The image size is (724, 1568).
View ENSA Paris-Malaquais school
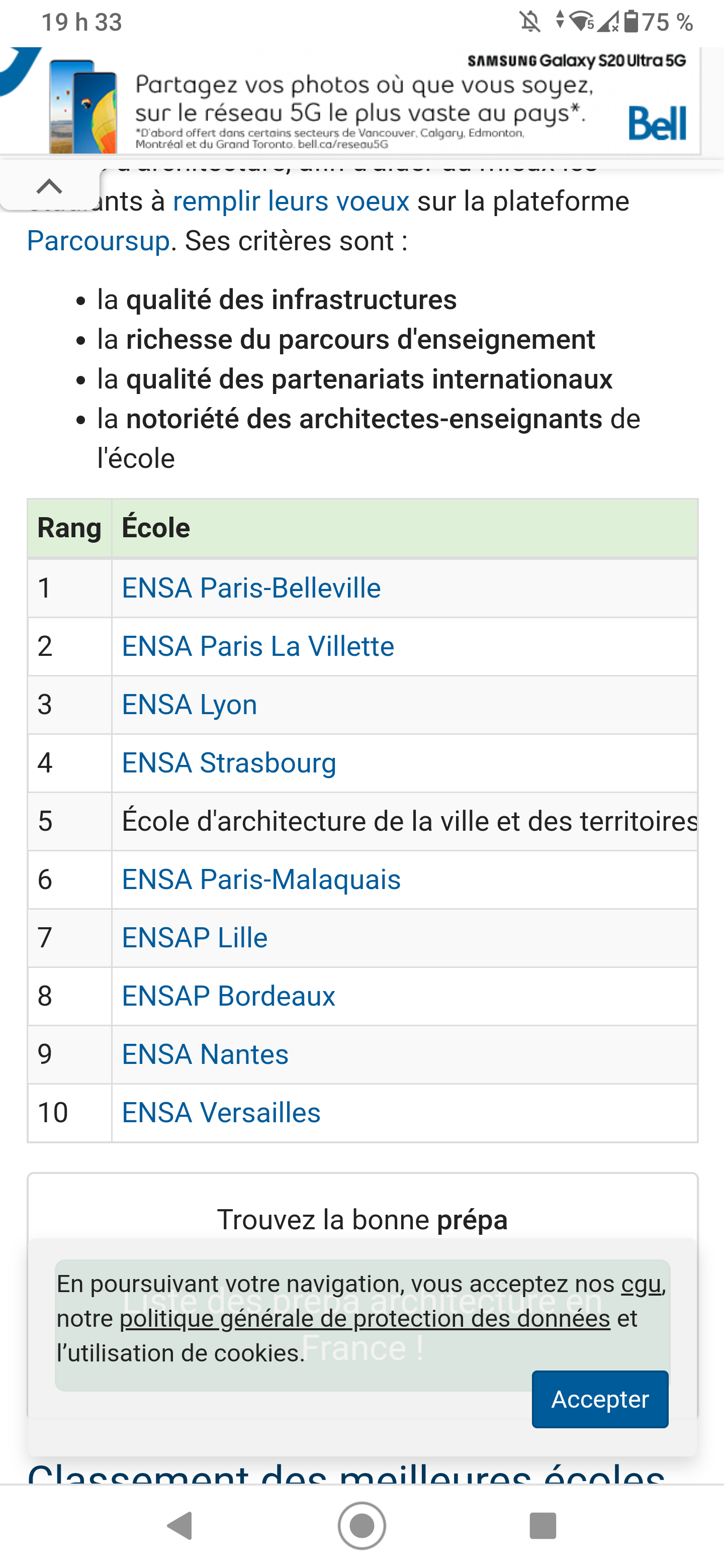261,879
